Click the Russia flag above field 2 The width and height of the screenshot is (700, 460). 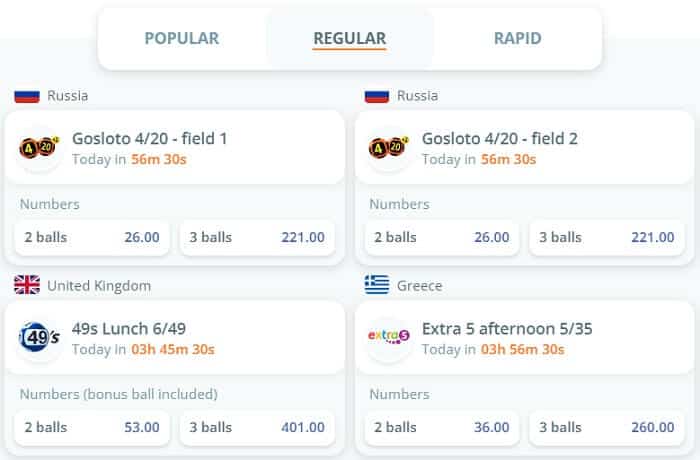[x=376, y=96]
